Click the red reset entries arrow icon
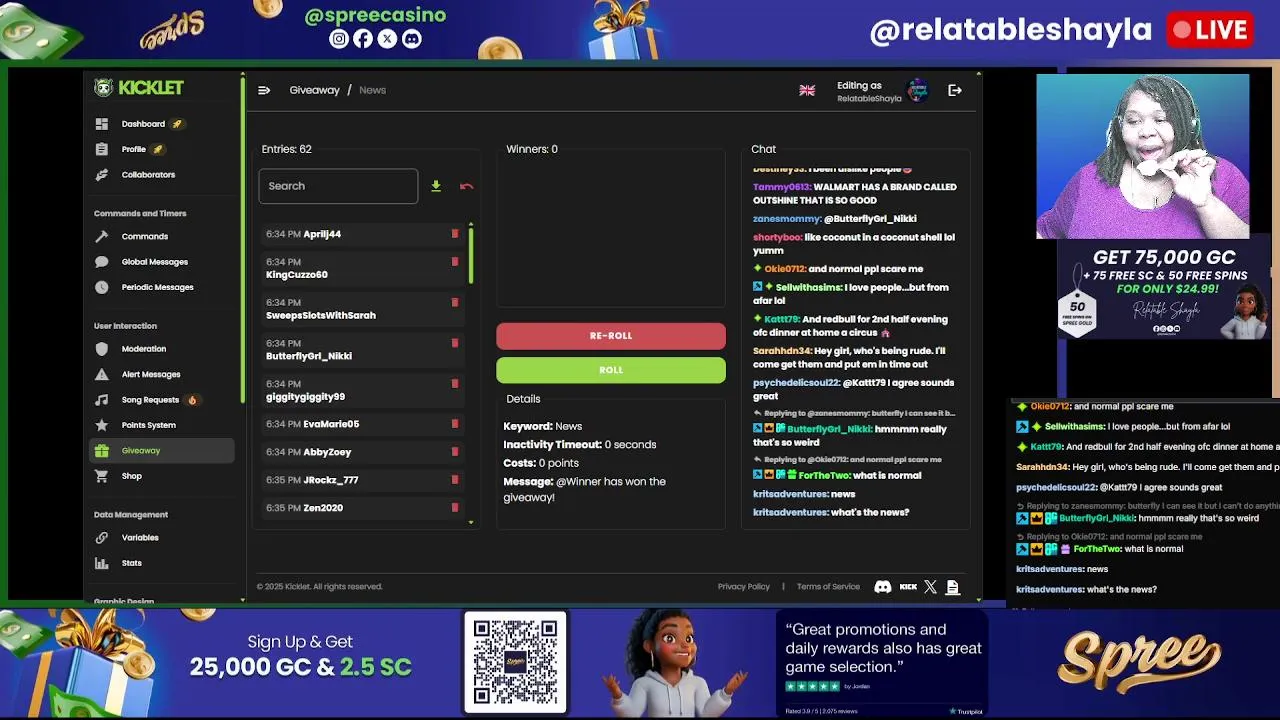This screenshot has width=1280, height=720. [466, 186]
